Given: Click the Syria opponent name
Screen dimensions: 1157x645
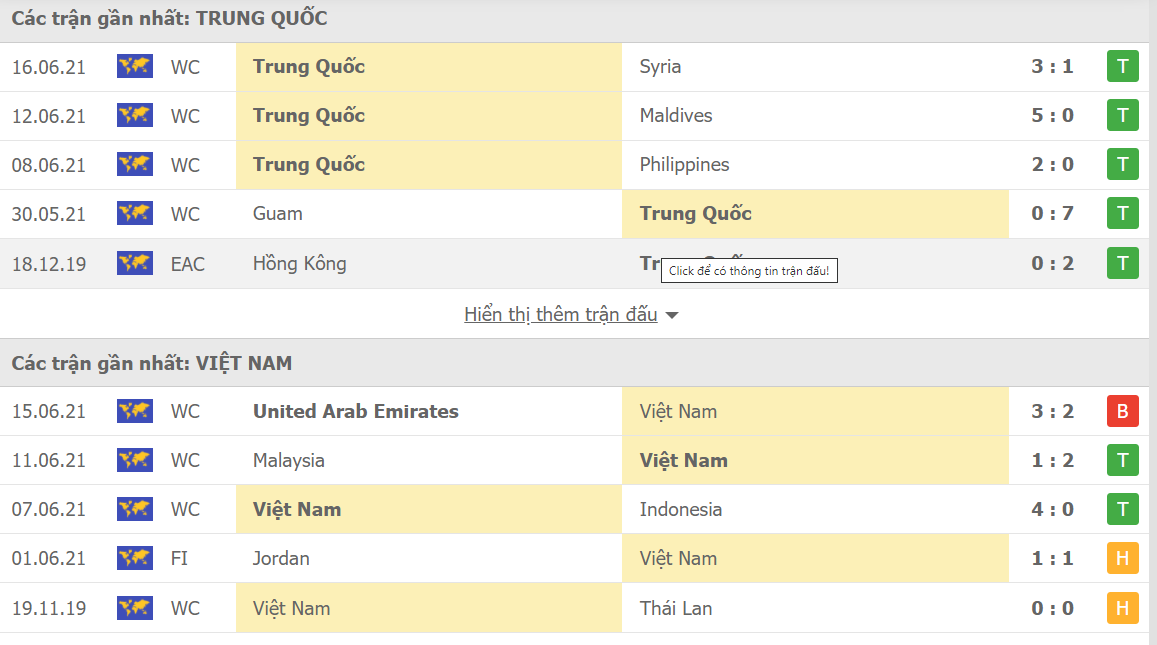Looking at the screenshot, I should pyautogui.click(x=660, y=67).
